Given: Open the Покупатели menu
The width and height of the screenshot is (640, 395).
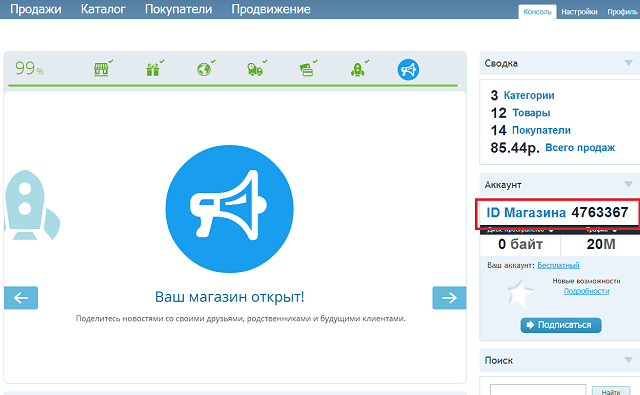Looking at the screenshot, I should coord(178,9).
